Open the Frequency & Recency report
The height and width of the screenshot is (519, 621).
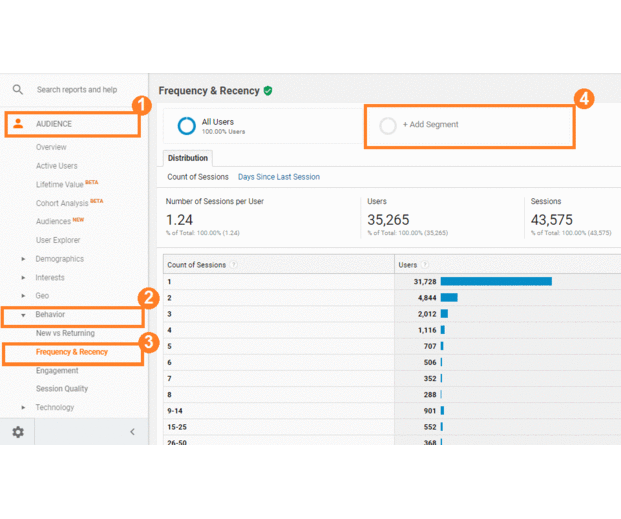(72, 352)
